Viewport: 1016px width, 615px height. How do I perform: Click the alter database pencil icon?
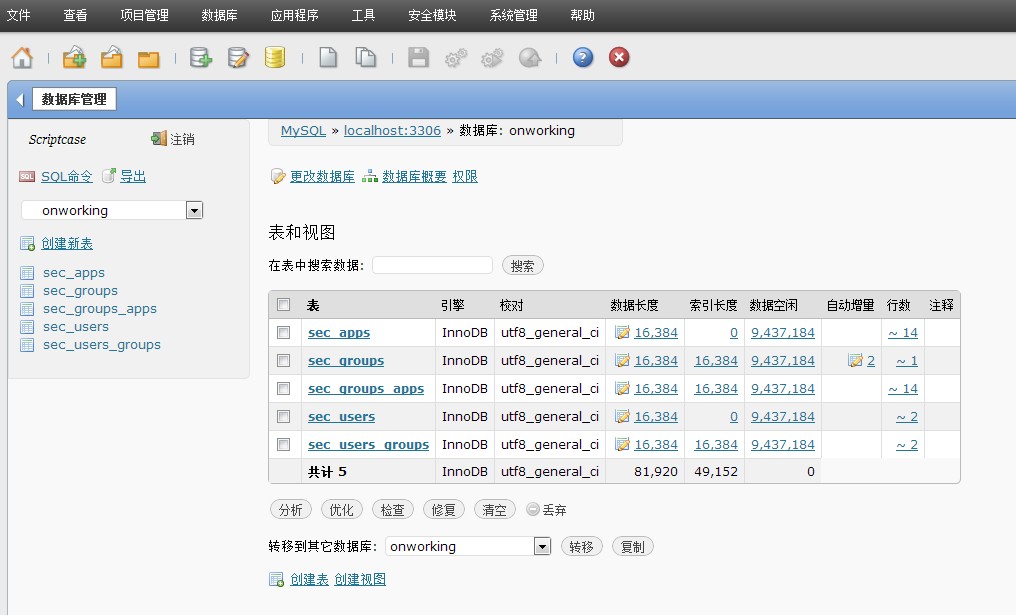tap(278, 176)
